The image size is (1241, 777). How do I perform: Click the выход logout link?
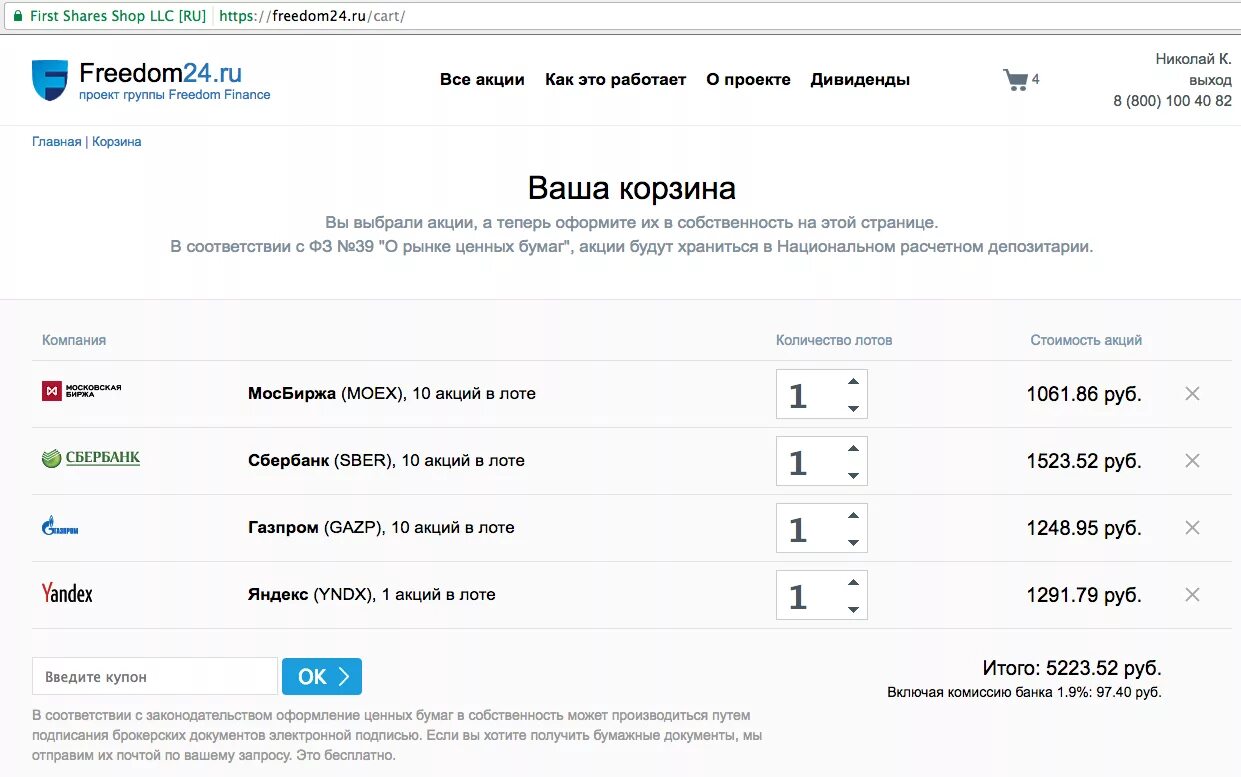(1210, 80)
